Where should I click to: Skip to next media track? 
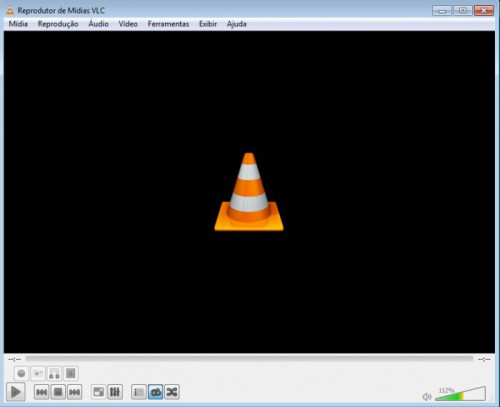(74, 392)
